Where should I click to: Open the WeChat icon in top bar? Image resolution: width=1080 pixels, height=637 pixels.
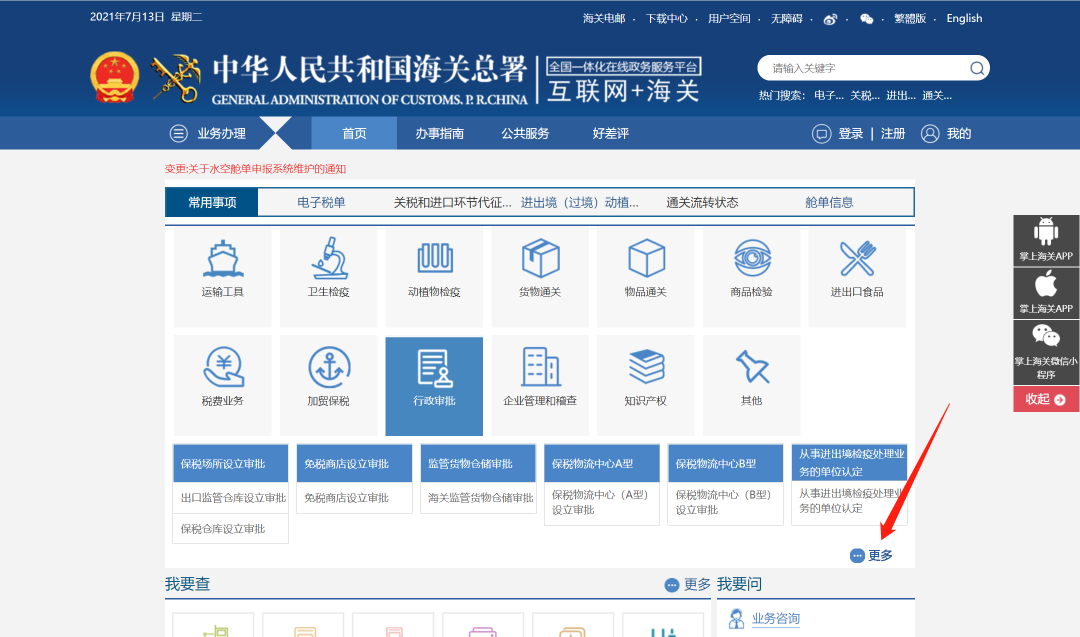(866, 19)
